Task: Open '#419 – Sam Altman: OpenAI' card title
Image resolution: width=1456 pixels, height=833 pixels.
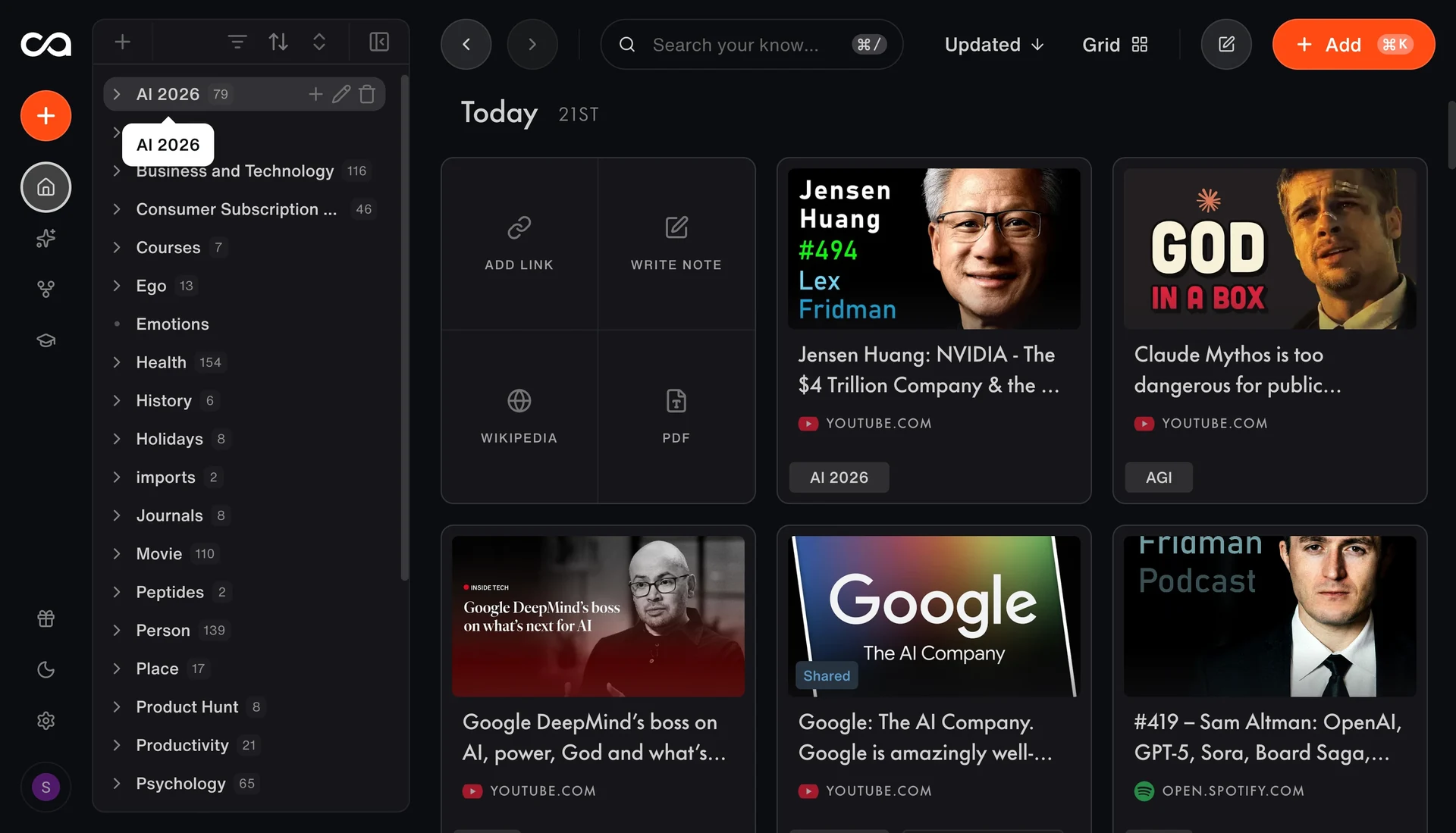Action: coord(1267,737)
